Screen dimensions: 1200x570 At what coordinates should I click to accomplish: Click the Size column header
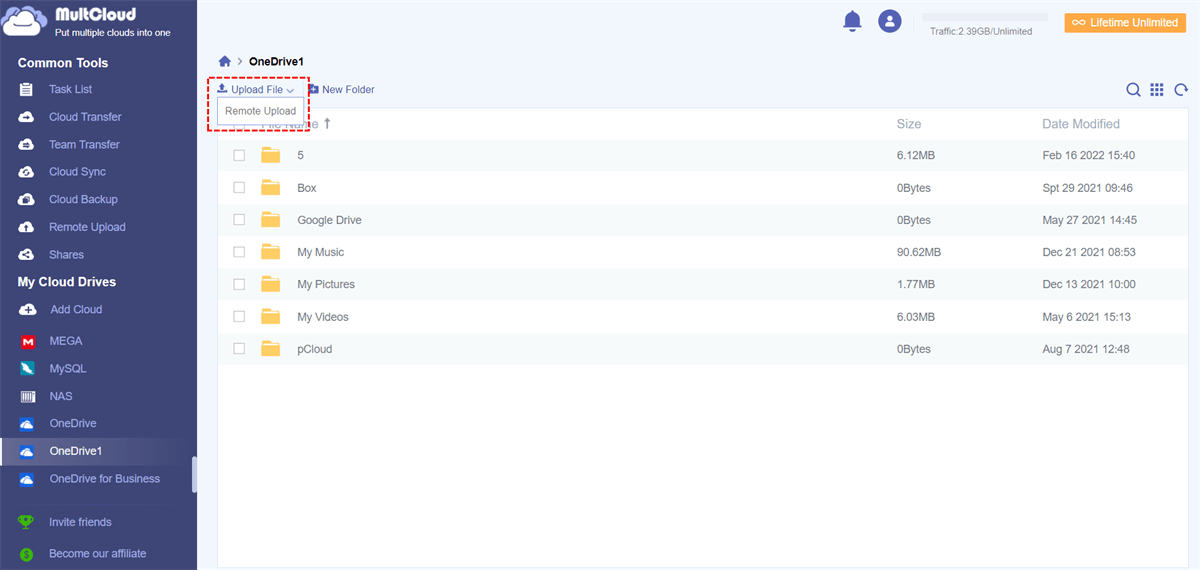coord(909,124)
